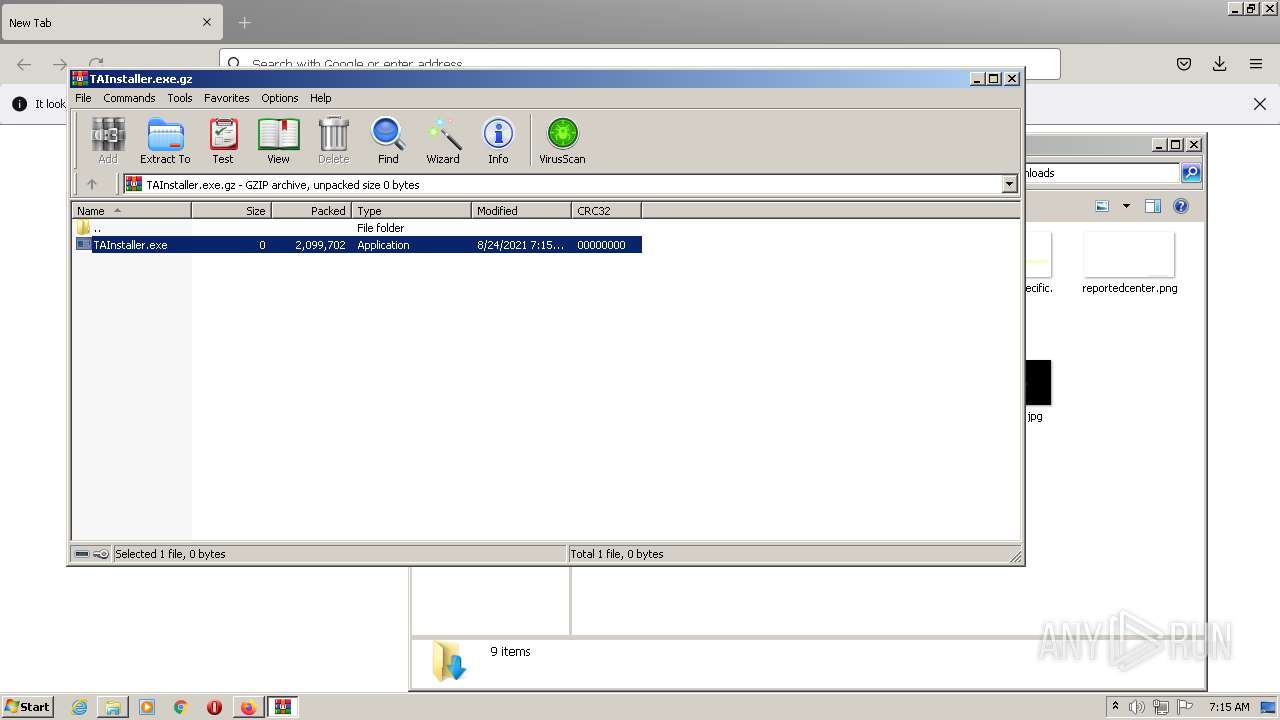Go up one level arrow button
Image resolution: width=1280 pixels, height=720 pixels.
click(x=92, y=184)
